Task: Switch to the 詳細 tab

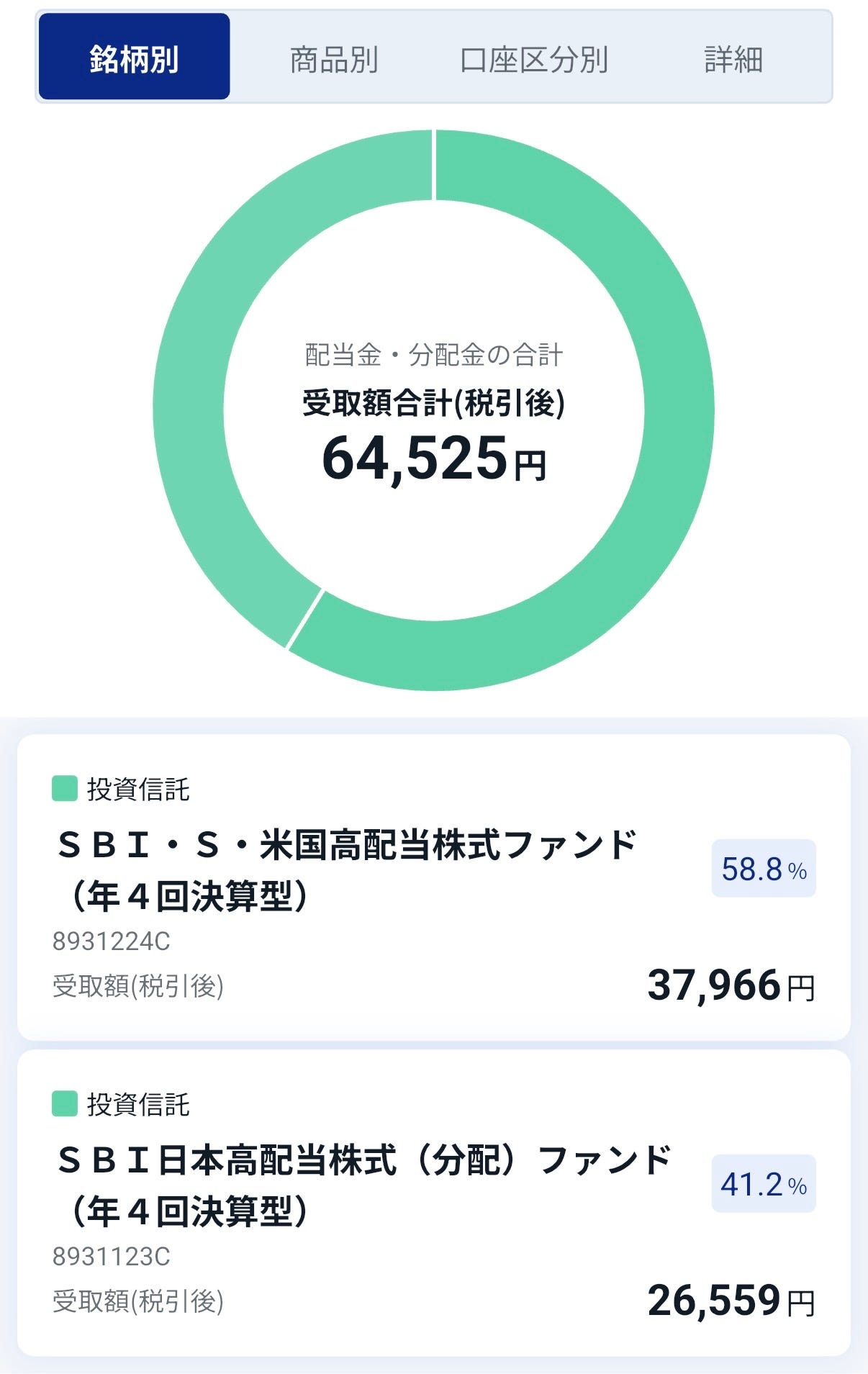Action: [x=733, y=59]
